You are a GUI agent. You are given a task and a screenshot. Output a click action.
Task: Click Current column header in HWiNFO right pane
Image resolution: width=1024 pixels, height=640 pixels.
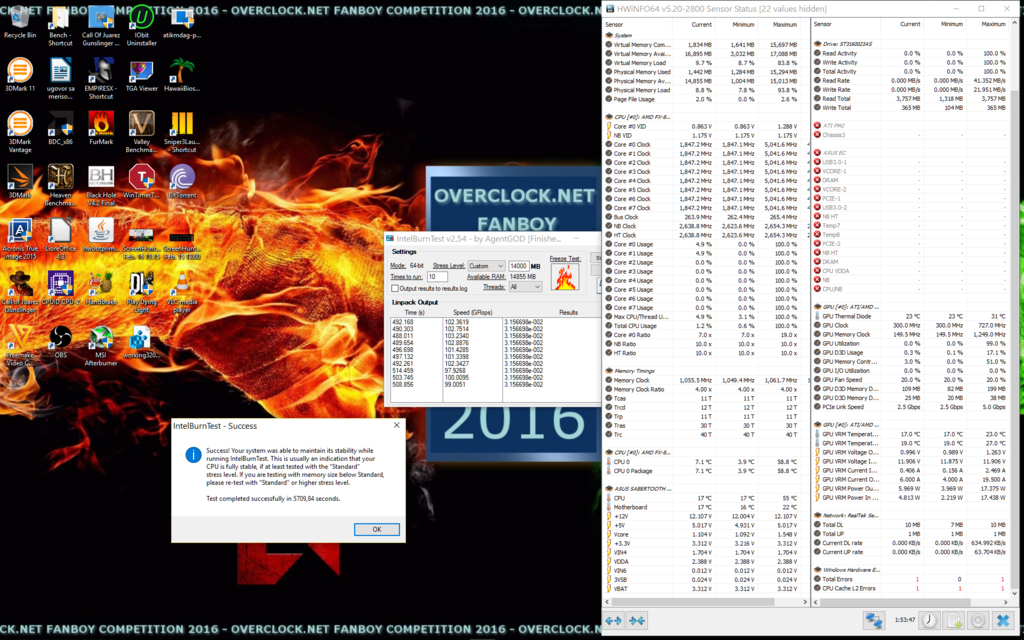910,24
